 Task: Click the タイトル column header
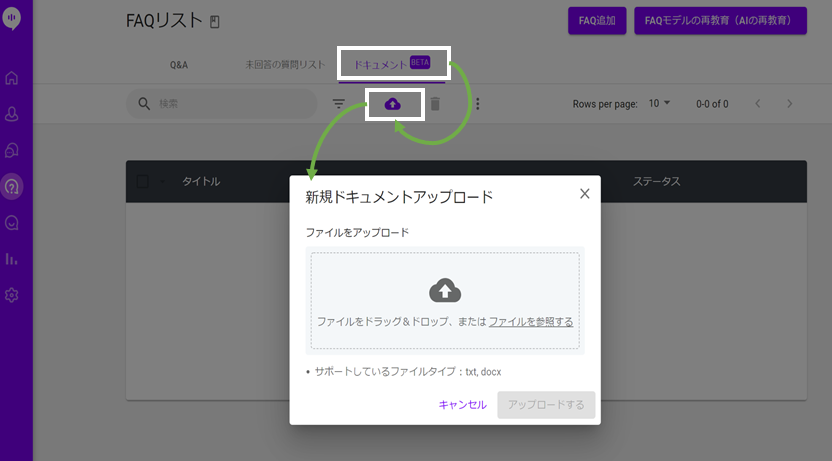[201, 181]
